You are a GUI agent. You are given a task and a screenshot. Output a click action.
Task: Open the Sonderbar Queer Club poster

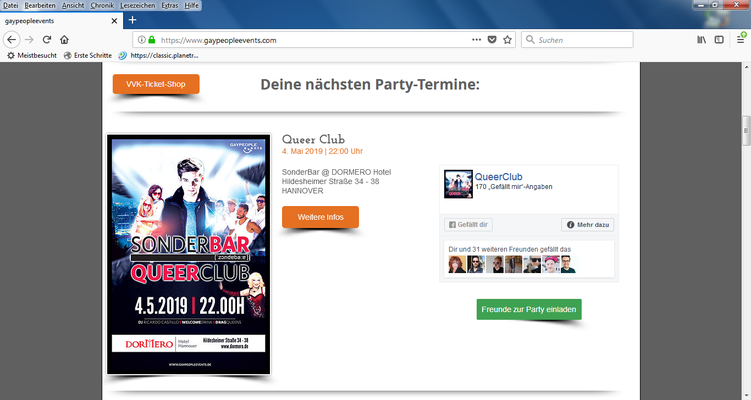click(x=189, y=254)
